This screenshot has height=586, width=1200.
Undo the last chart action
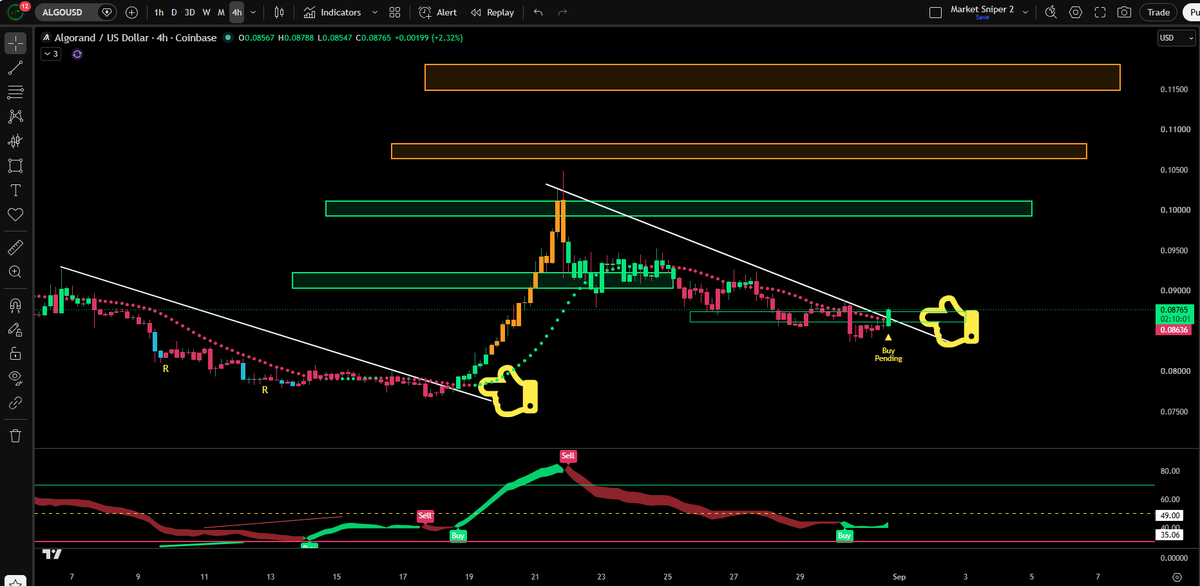pyautogui.click(x=539, y=12)
